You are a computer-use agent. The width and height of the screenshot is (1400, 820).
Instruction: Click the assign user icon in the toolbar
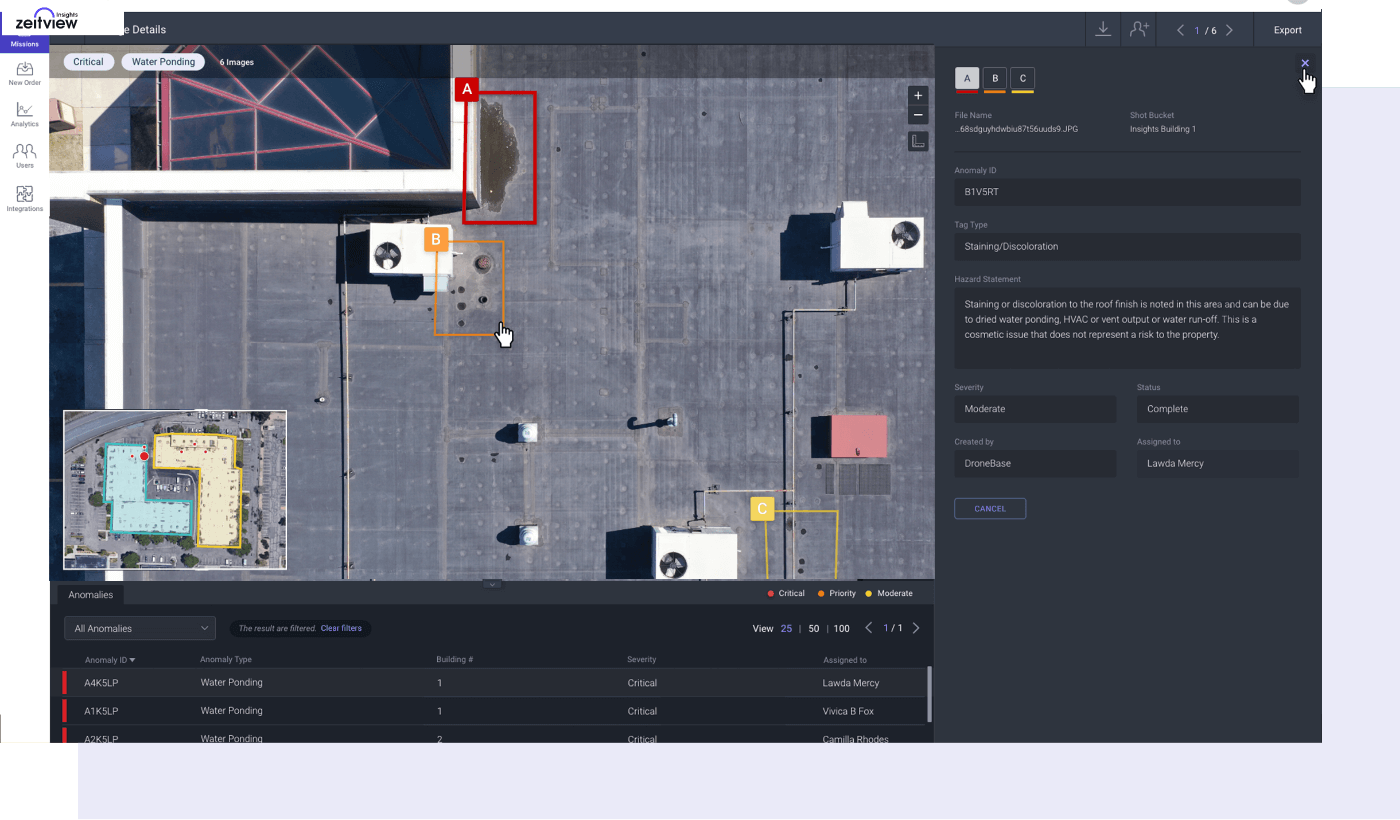click(x=1138, y=29)
